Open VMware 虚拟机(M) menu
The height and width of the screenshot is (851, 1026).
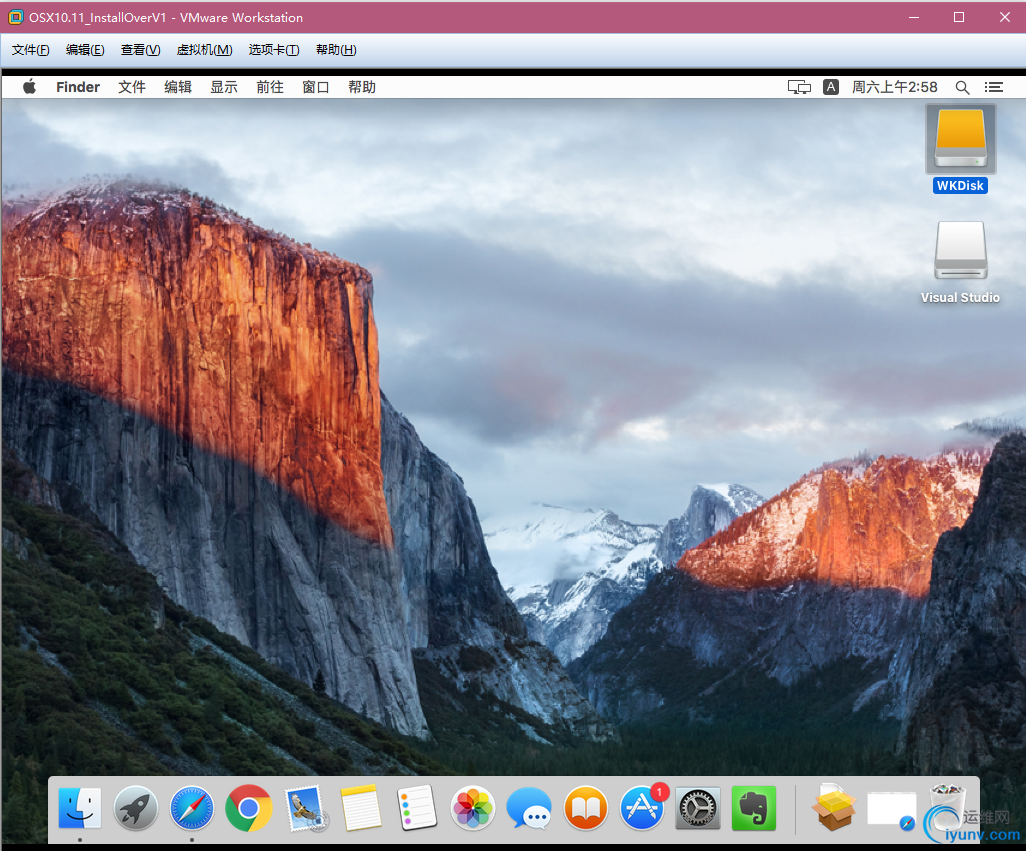[x=204, y=50]
